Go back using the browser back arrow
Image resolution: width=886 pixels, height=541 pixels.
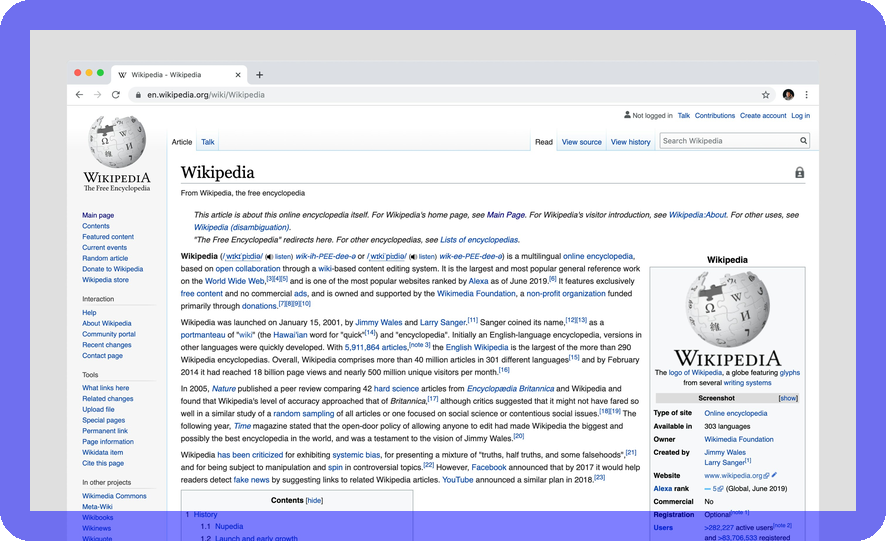[x=79, y=95]
